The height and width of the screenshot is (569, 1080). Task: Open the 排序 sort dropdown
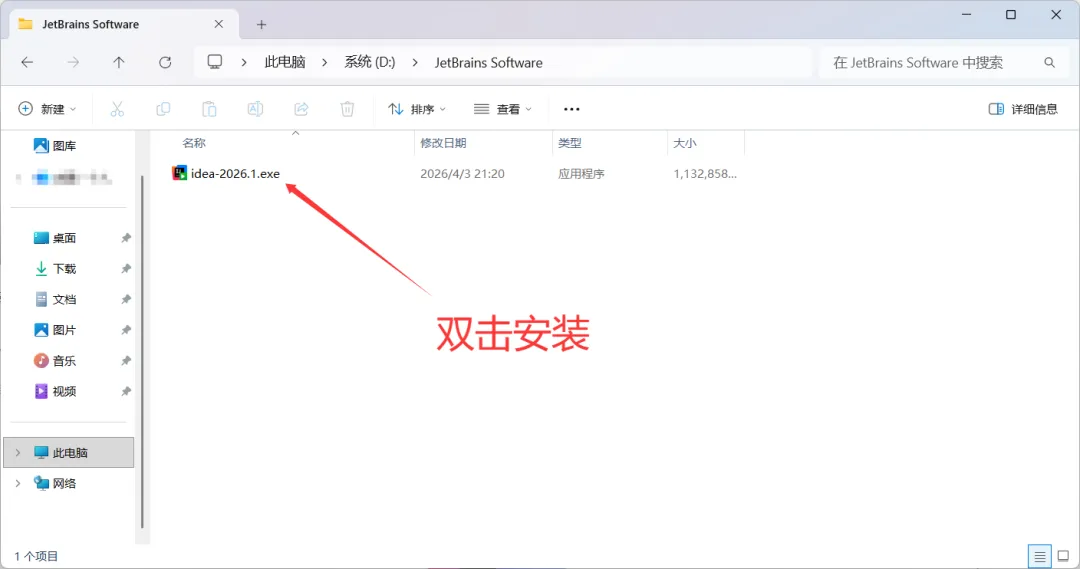pos(417,109)
